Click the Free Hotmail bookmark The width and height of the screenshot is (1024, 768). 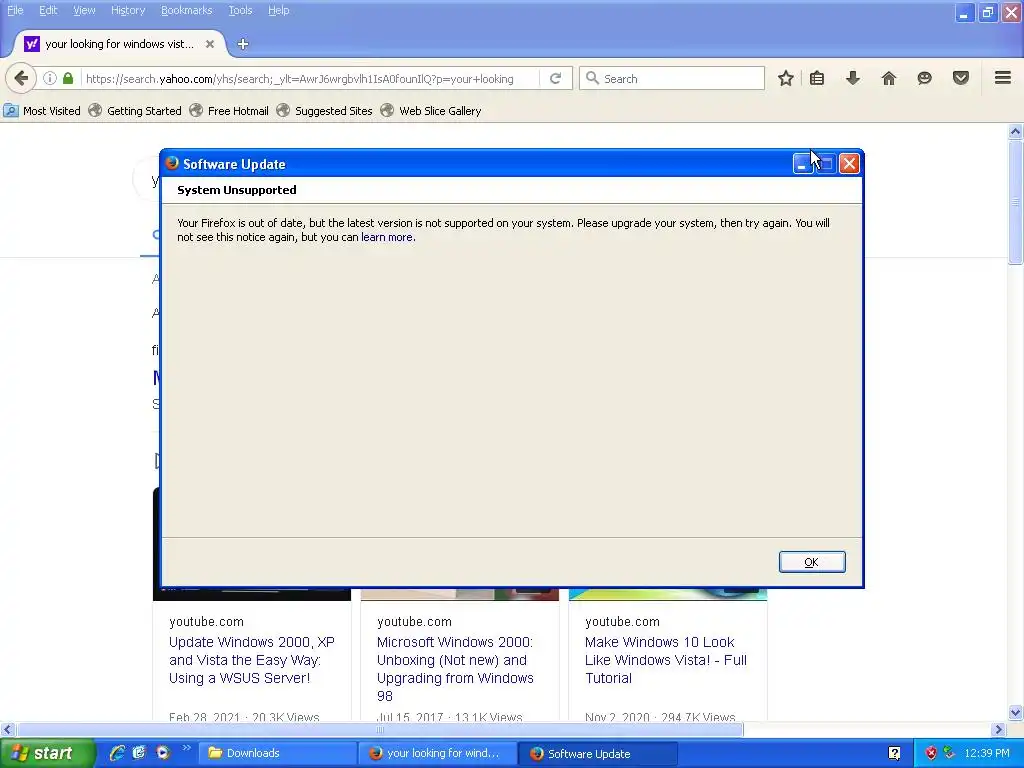click(229, 111)
